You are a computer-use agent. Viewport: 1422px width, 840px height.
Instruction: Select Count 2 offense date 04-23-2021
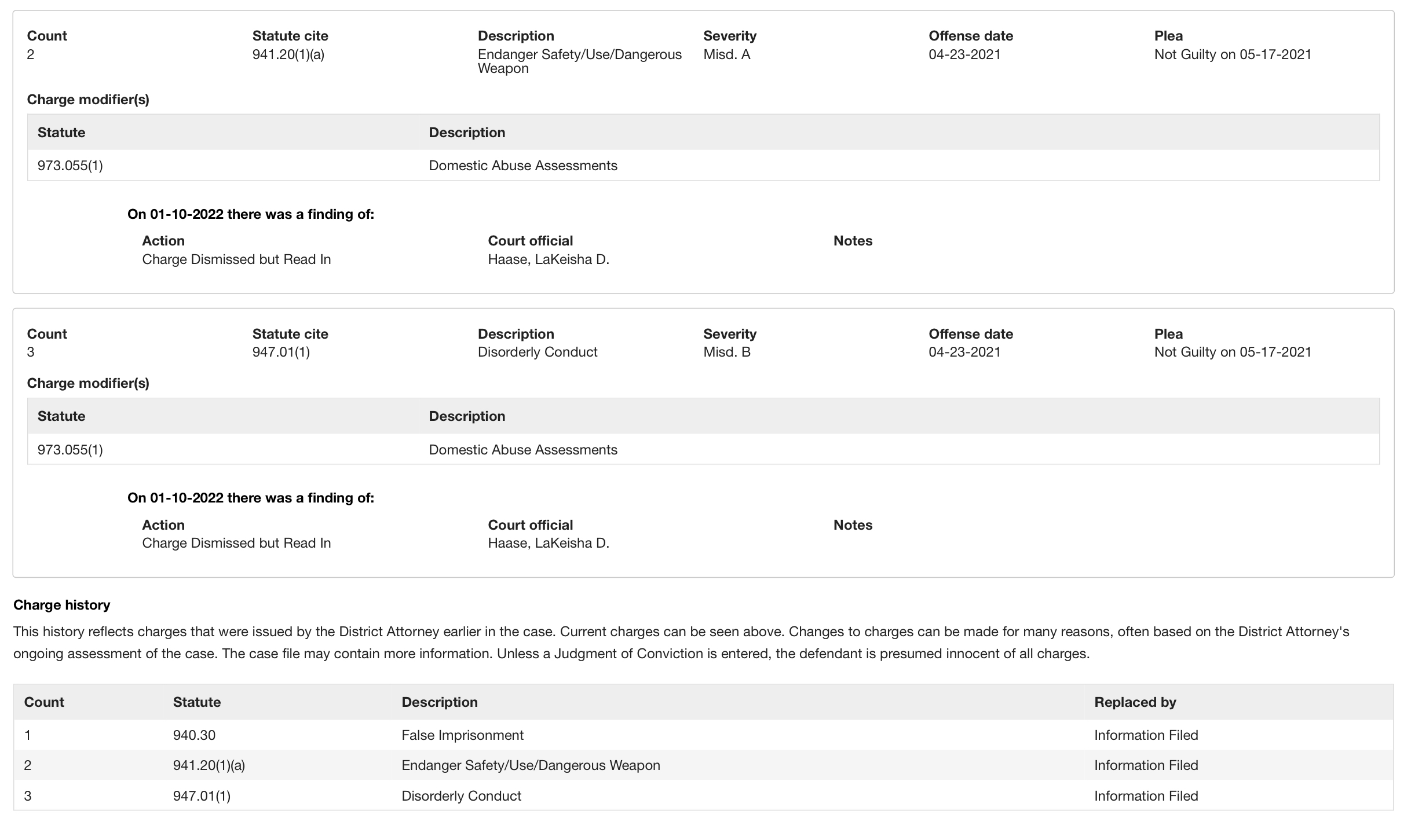(964, 54)
